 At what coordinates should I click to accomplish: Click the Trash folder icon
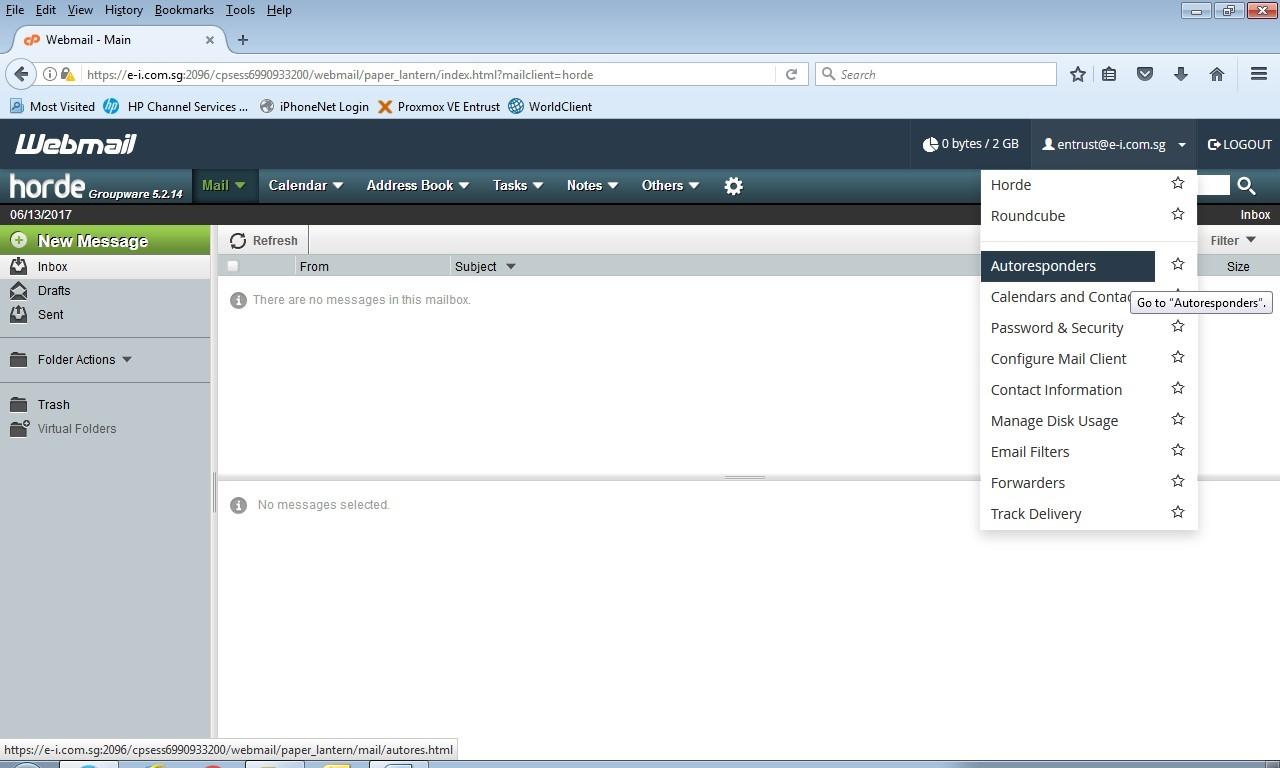point(18,404)
